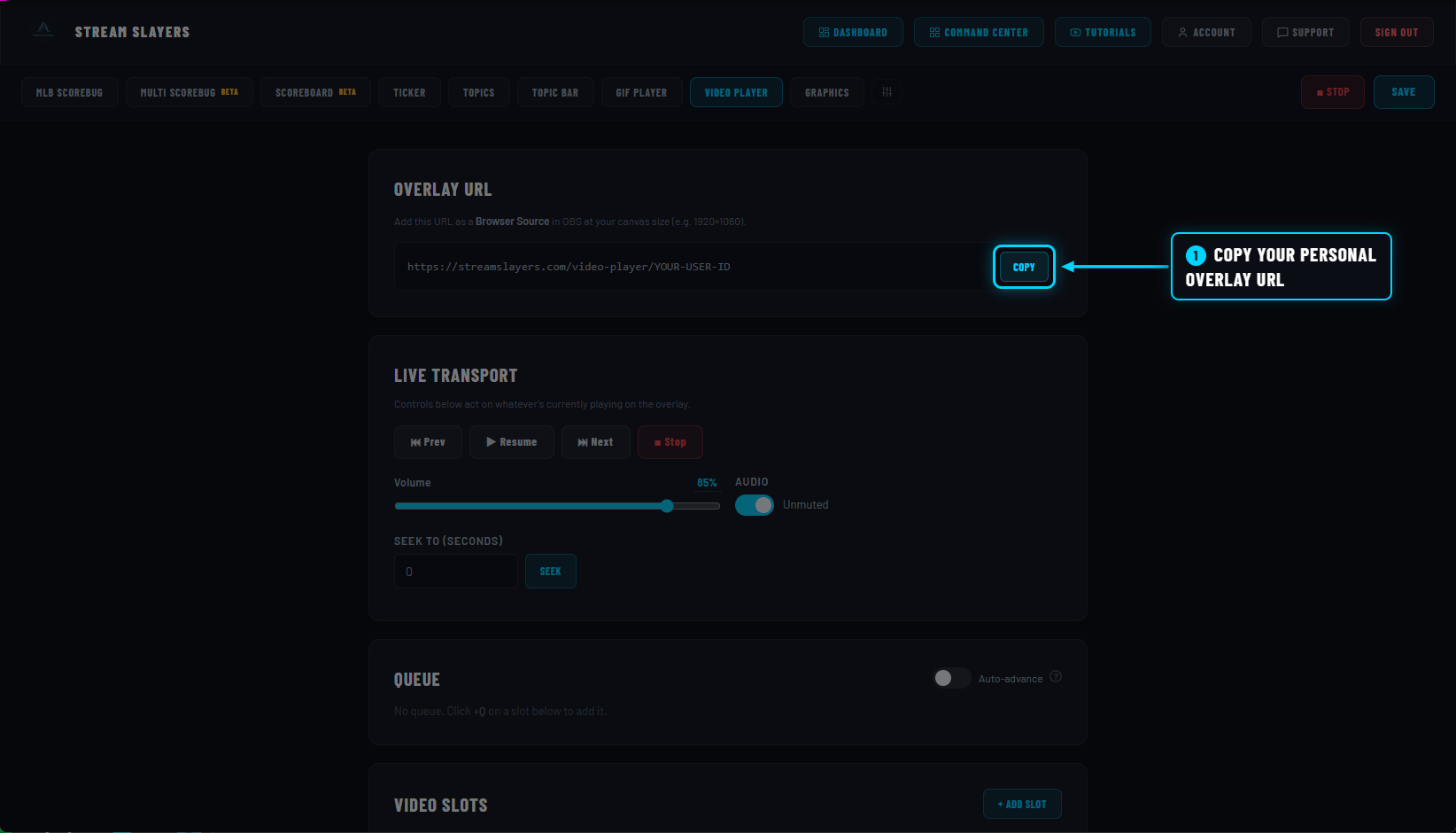Click the Resume playback button
The image size is (1456, 833).
point(512,442)
